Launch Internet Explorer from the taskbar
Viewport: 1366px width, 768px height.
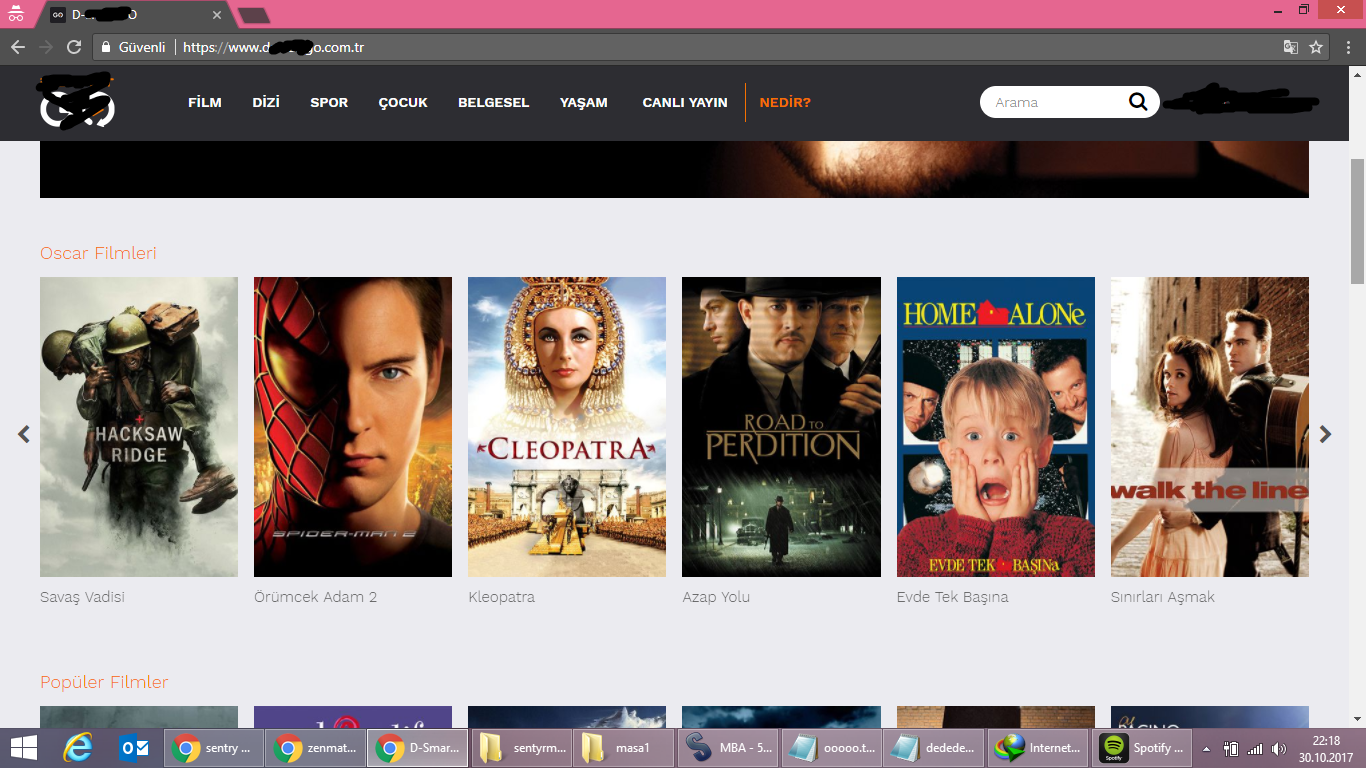pos(77,747)
